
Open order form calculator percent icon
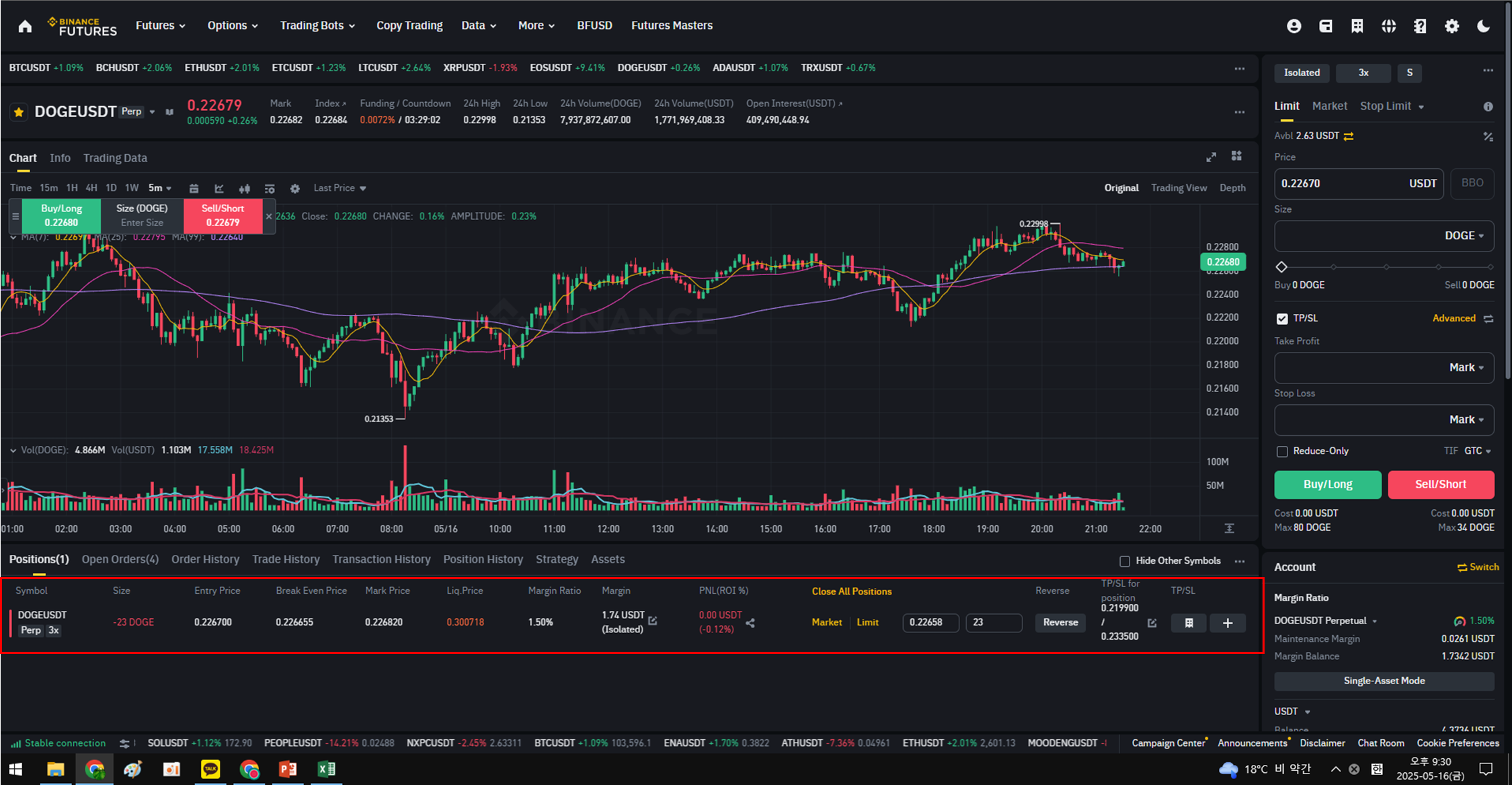[1488, 137]
